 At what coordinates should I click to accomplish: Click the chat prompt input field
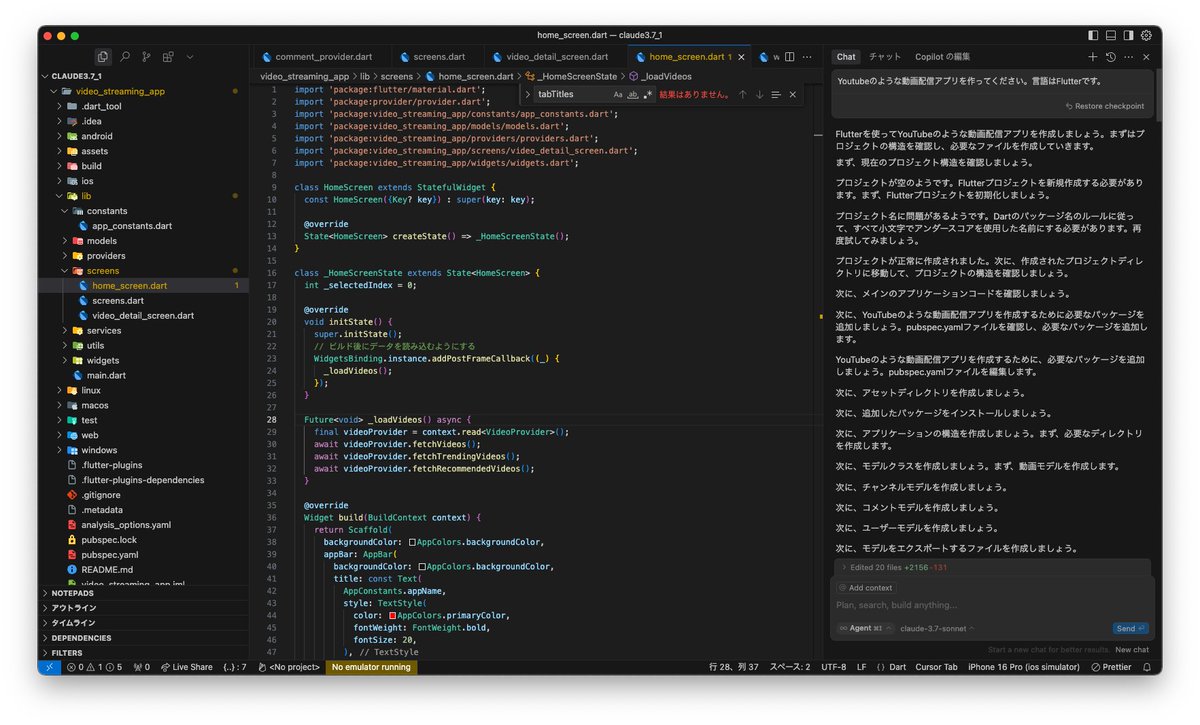[993, 605]
